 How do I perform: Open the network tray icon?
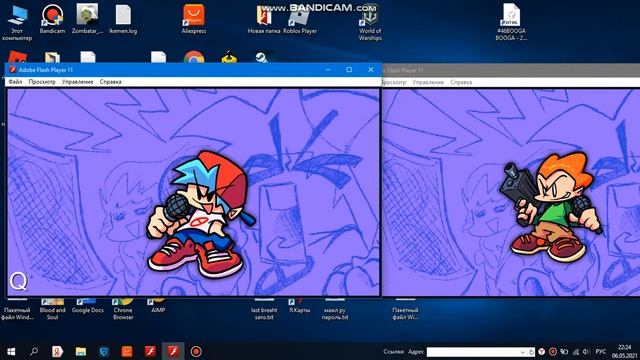pos(576,351)
